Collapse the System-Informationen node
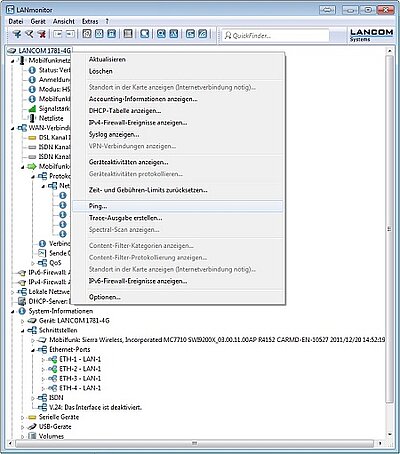This screenshot has height=454, width=400. (x=13, y=312)
